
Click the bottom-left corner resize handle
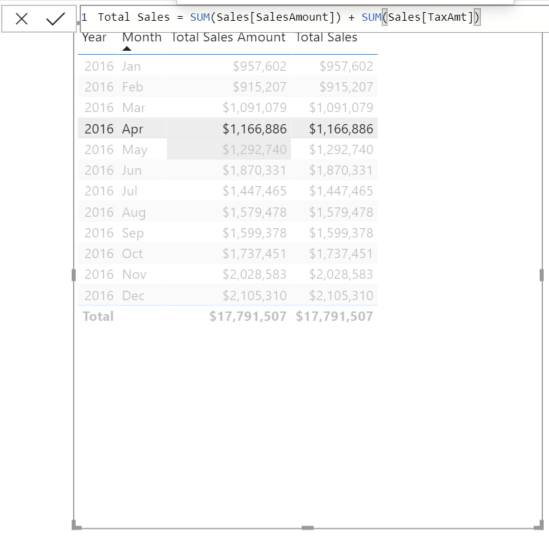click(x=76, y=525)
